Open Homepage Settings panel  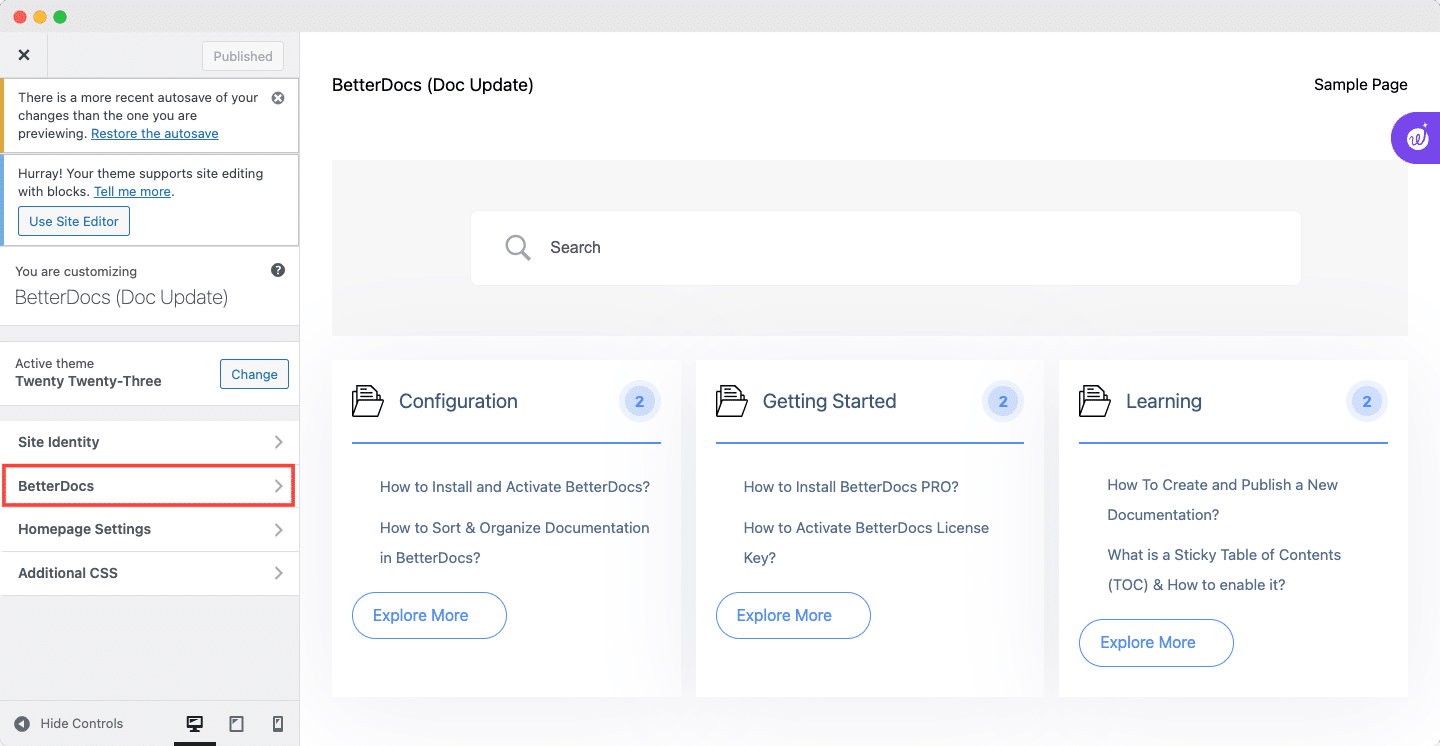[150, 529]
